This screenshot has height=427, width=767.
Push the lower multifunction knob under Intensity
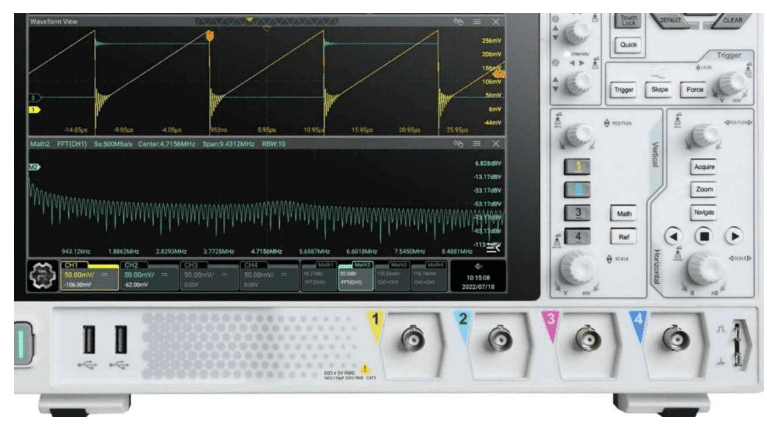click(x=578, y=83)
